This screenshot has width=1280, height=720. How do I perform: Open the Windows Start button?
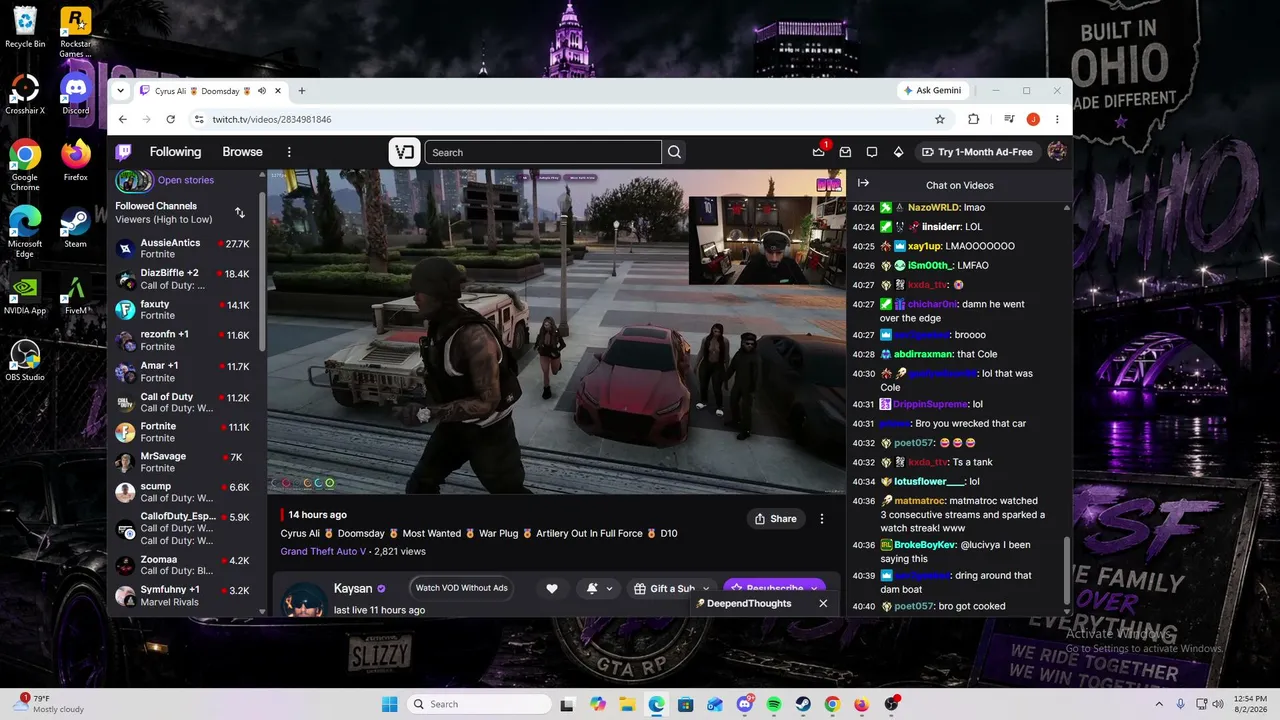[x=390, y=704]
